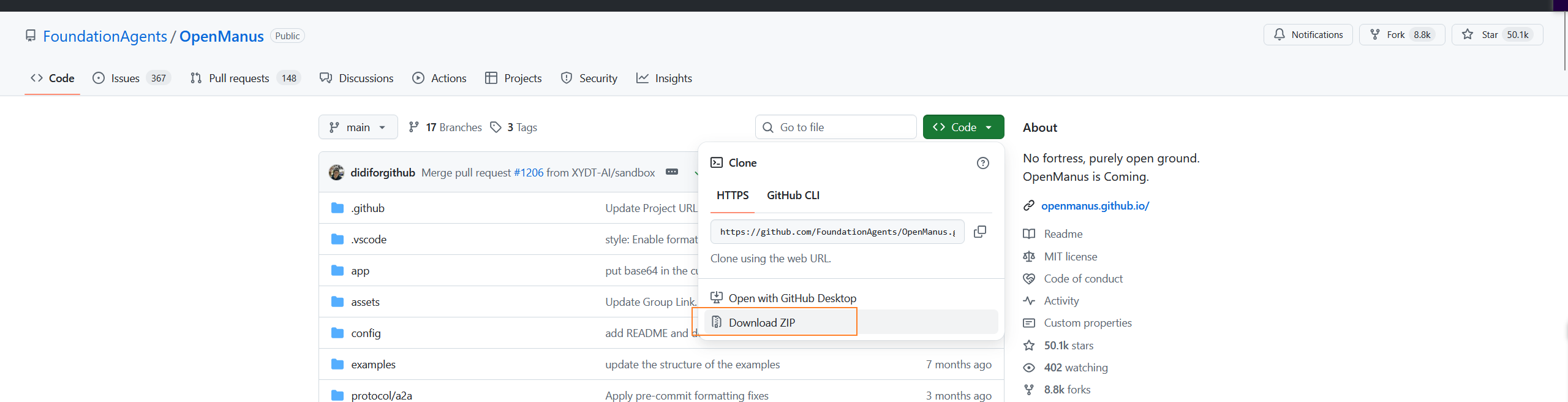Click the Download ZIP file icon
The width and height of the screenshot is (1568, 402).
[x=717, y=322]
